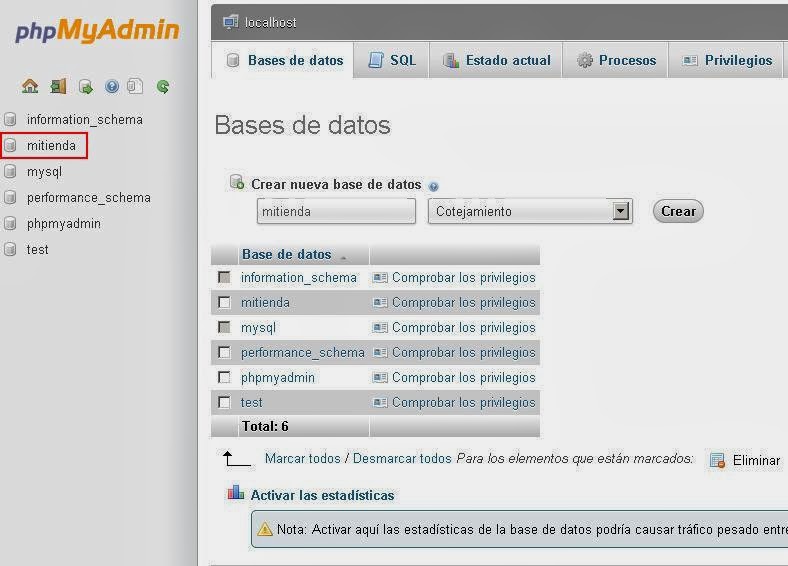
Task: Click privileges icon in phpmyadmin row
Action: click(380, 378)
